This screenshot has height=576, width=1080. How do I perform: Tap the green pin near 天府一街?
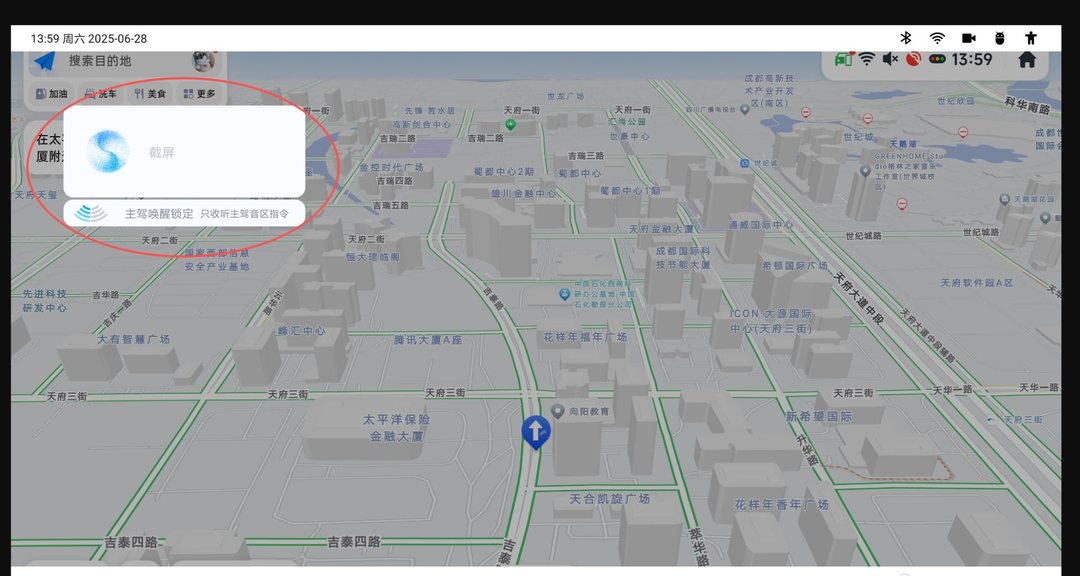click(x=510, y=125)
